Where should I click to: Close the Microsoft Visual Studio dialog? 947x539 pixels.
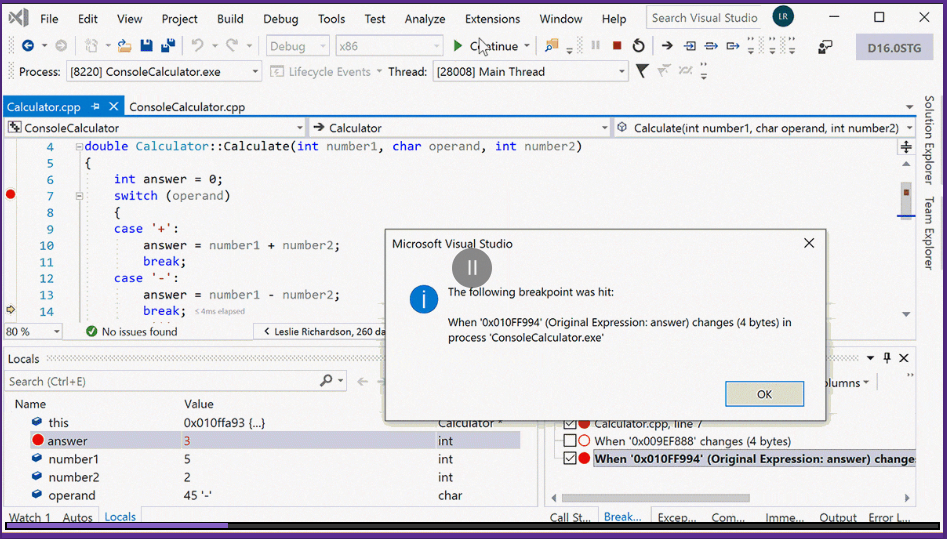(x=809, y=243)
